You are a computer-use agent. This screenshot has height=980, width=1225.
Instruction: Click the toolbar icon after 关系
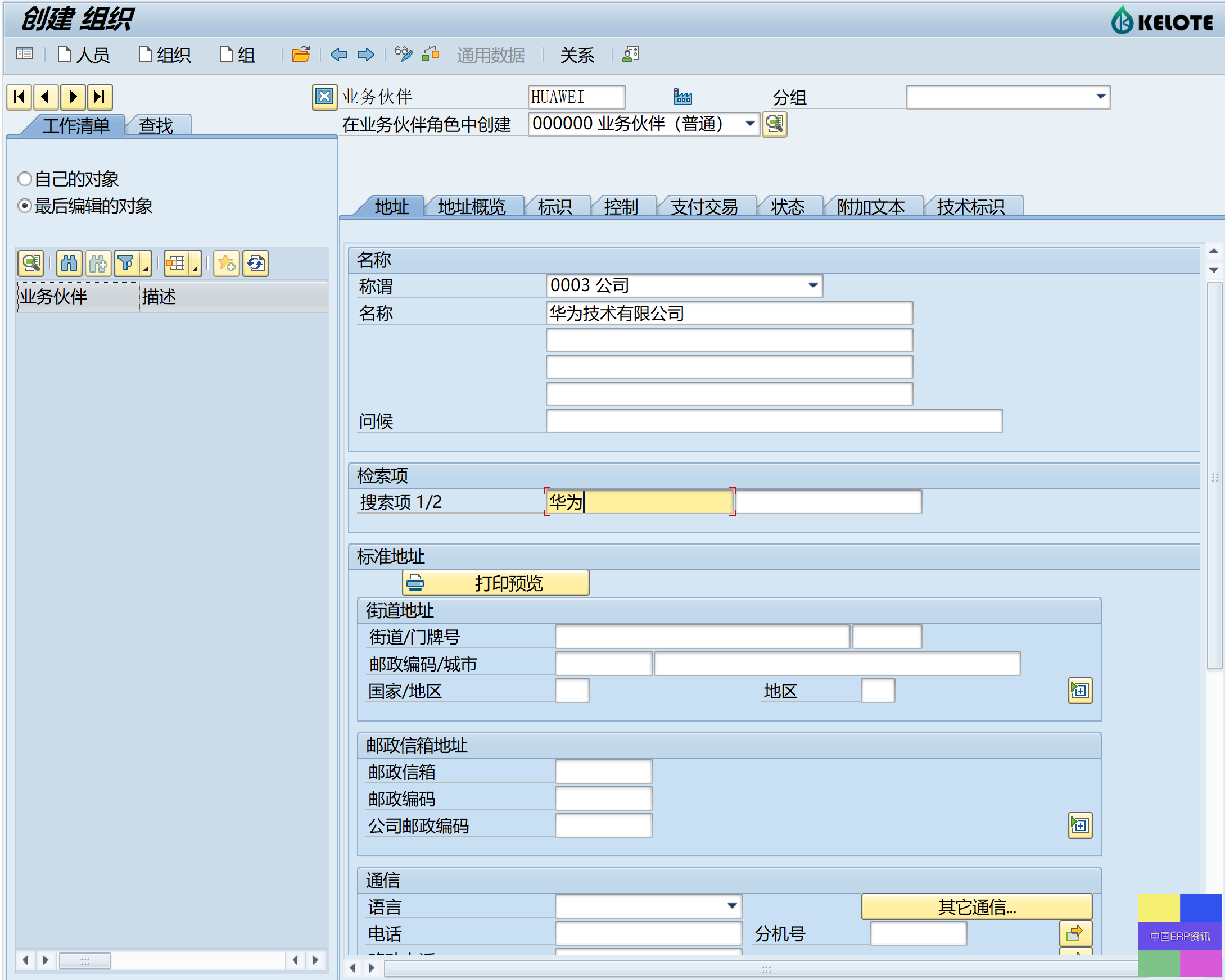(631, 54)
